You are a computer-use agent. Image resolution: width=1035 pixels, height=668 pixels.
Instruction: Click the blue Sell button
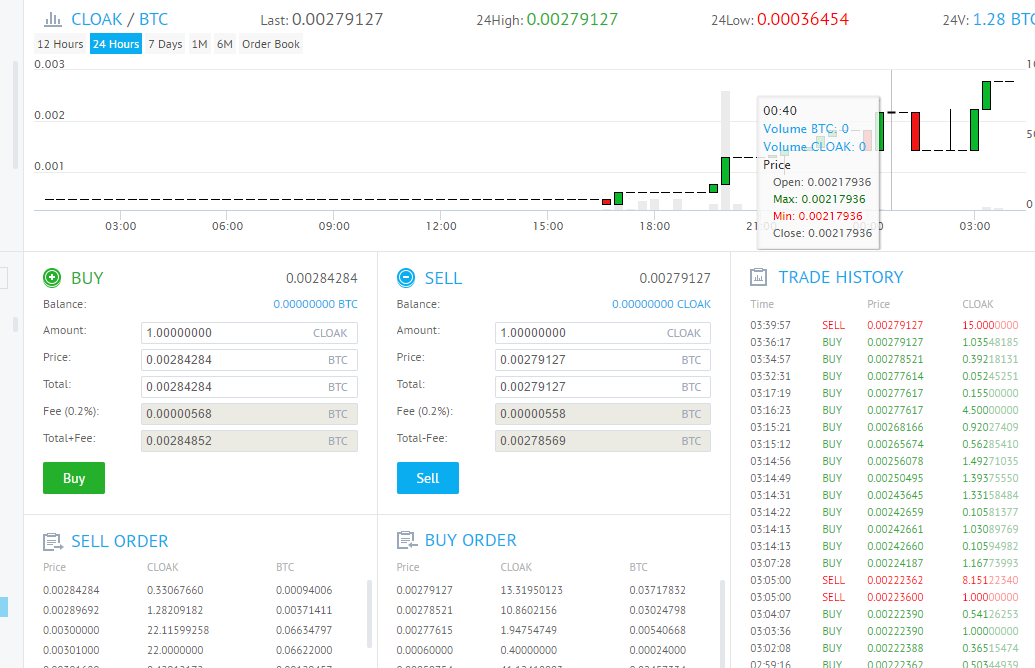click(x=428, y=478)
